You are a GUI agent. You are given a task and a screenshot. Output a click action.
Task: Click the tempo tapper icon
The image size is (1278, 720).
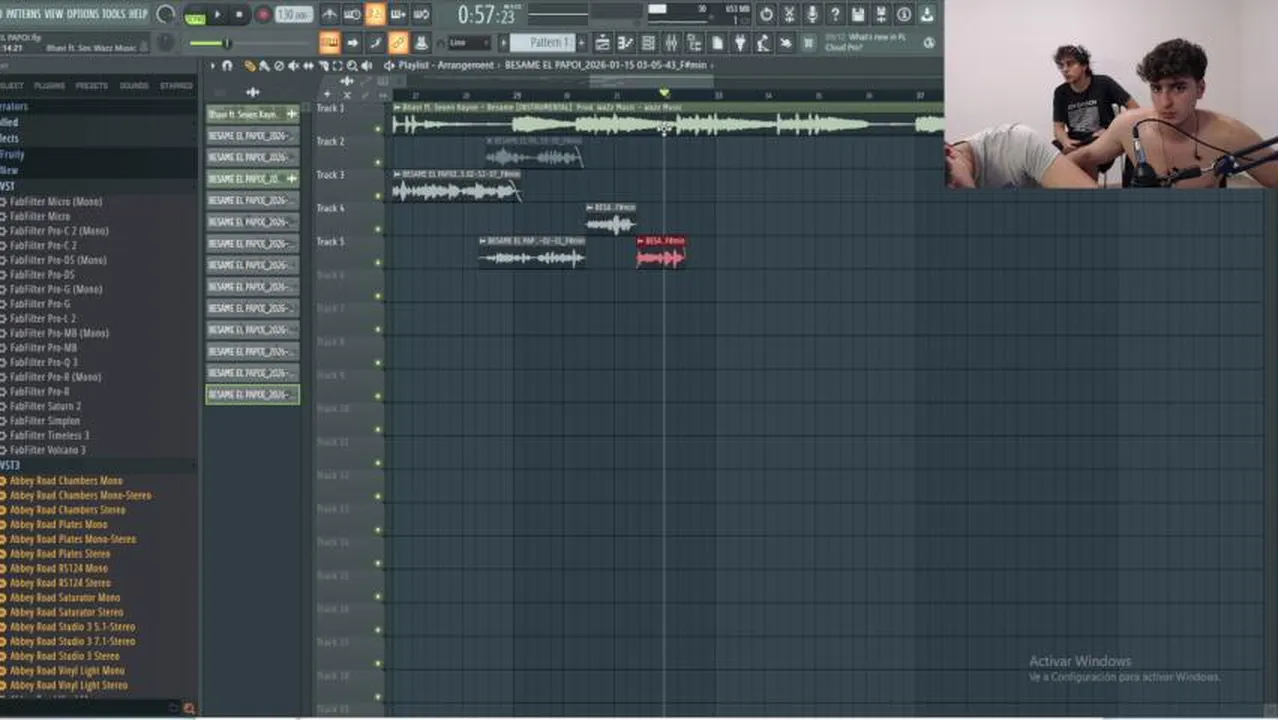(763, 43)
